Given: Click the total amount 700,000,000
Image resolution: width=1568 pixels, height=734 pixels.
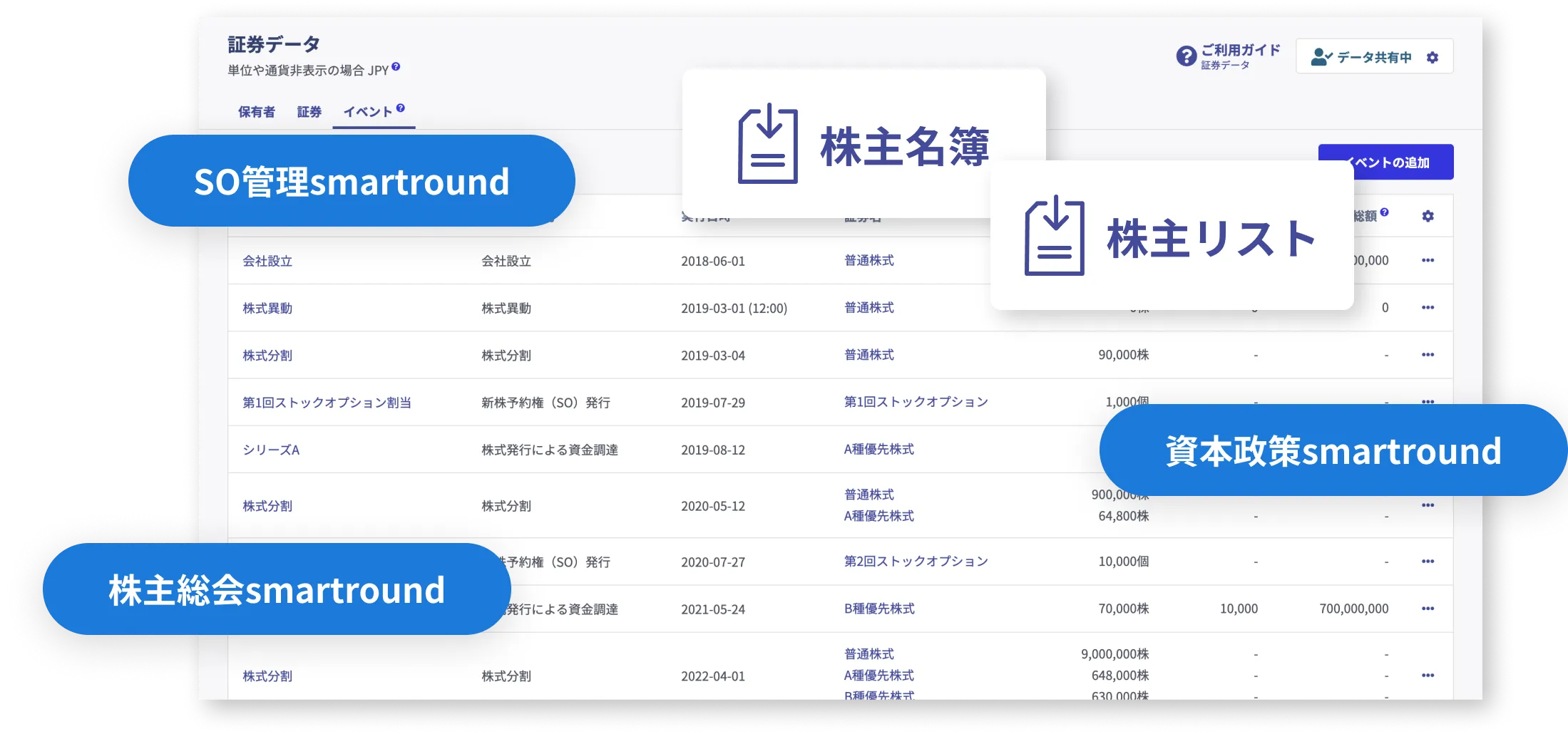Looking at the screenshot, I should tap(1354, 609).
